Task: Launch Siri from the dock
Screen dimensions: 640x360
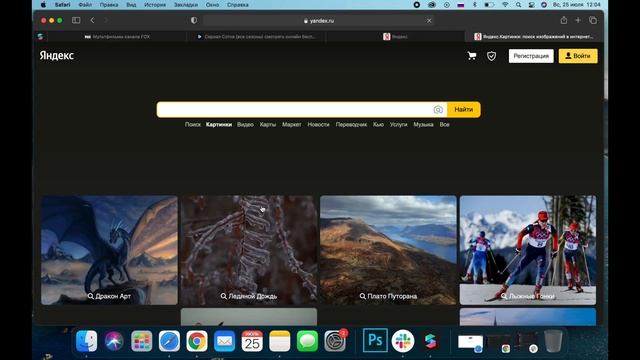Action: pyautogui.click(x=114, y=341)
